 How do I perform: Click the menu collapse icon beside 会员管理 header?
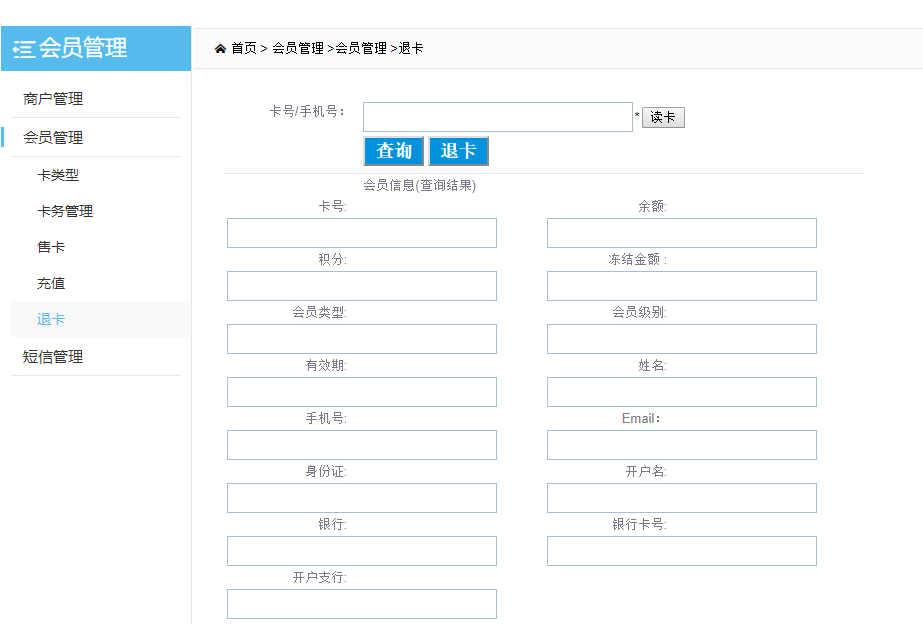click(x=24, y=48)
